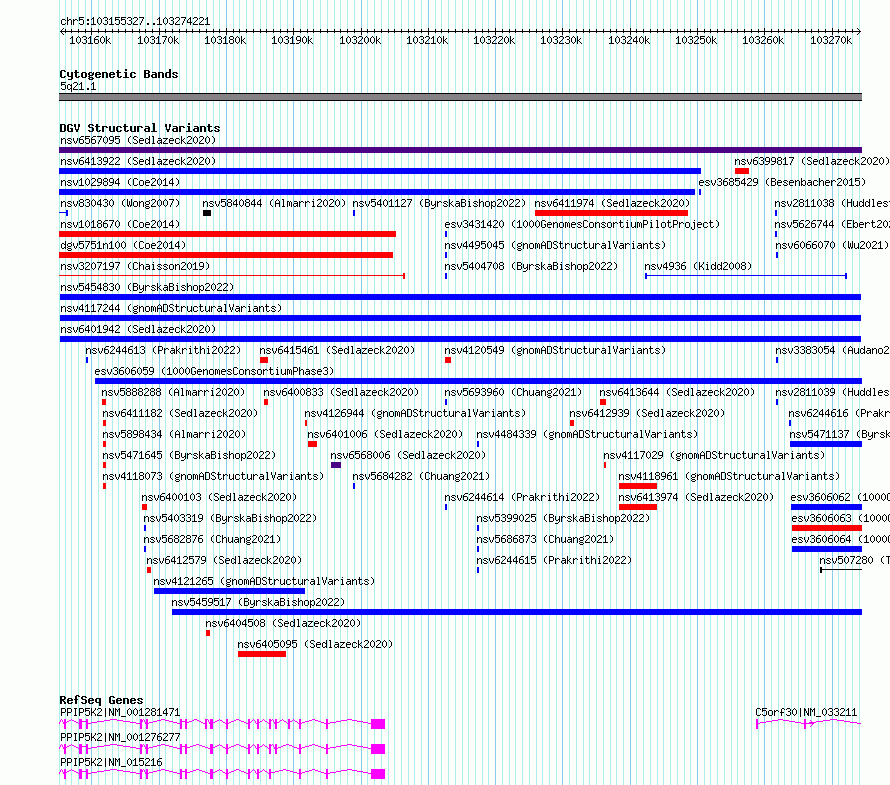Click nsv4117244 (gnomADStructuralVariants) label

pos(171,308)
